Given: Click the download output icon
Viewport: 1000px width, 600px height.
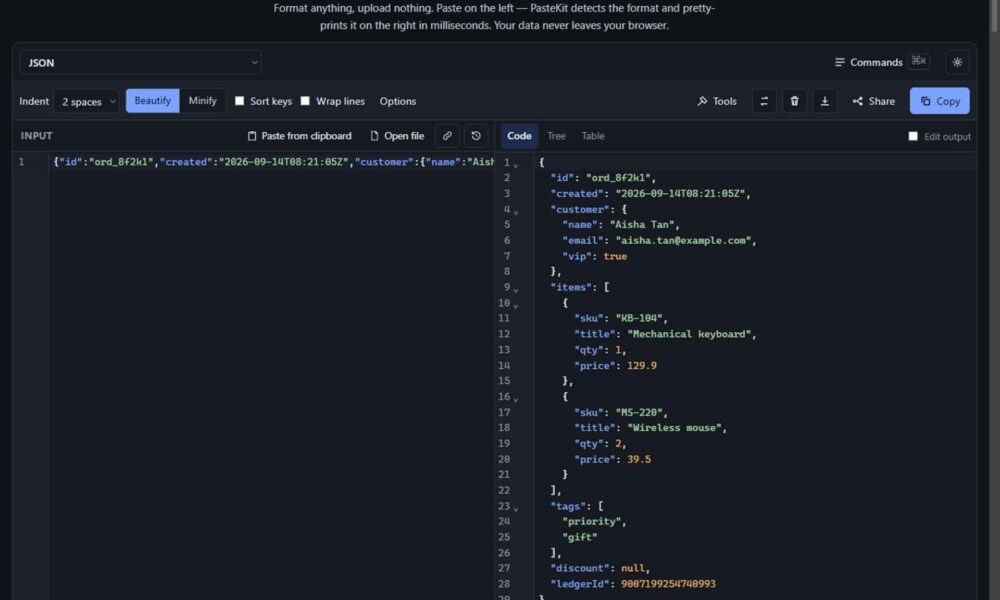Looking at the screenshot, I should coord(825,101).
